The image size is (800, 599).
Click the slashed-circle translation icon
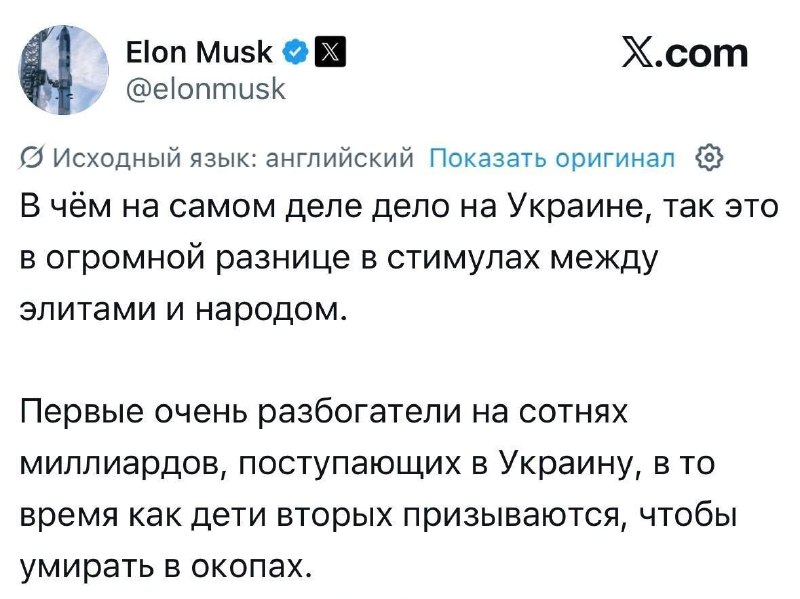pos(30,159)
